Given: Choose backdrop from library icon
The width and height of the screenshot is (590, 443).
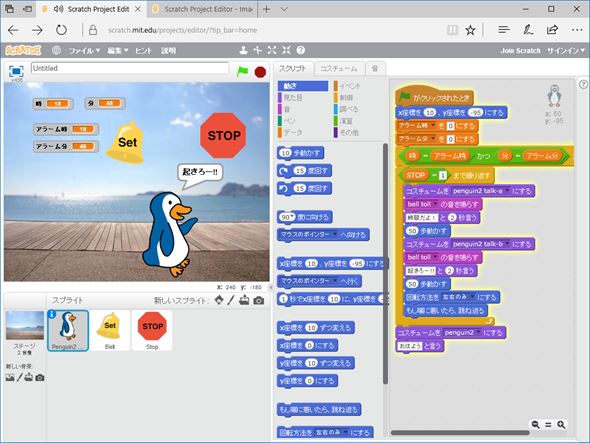Looking at the screenshot, I should point(10,377).
